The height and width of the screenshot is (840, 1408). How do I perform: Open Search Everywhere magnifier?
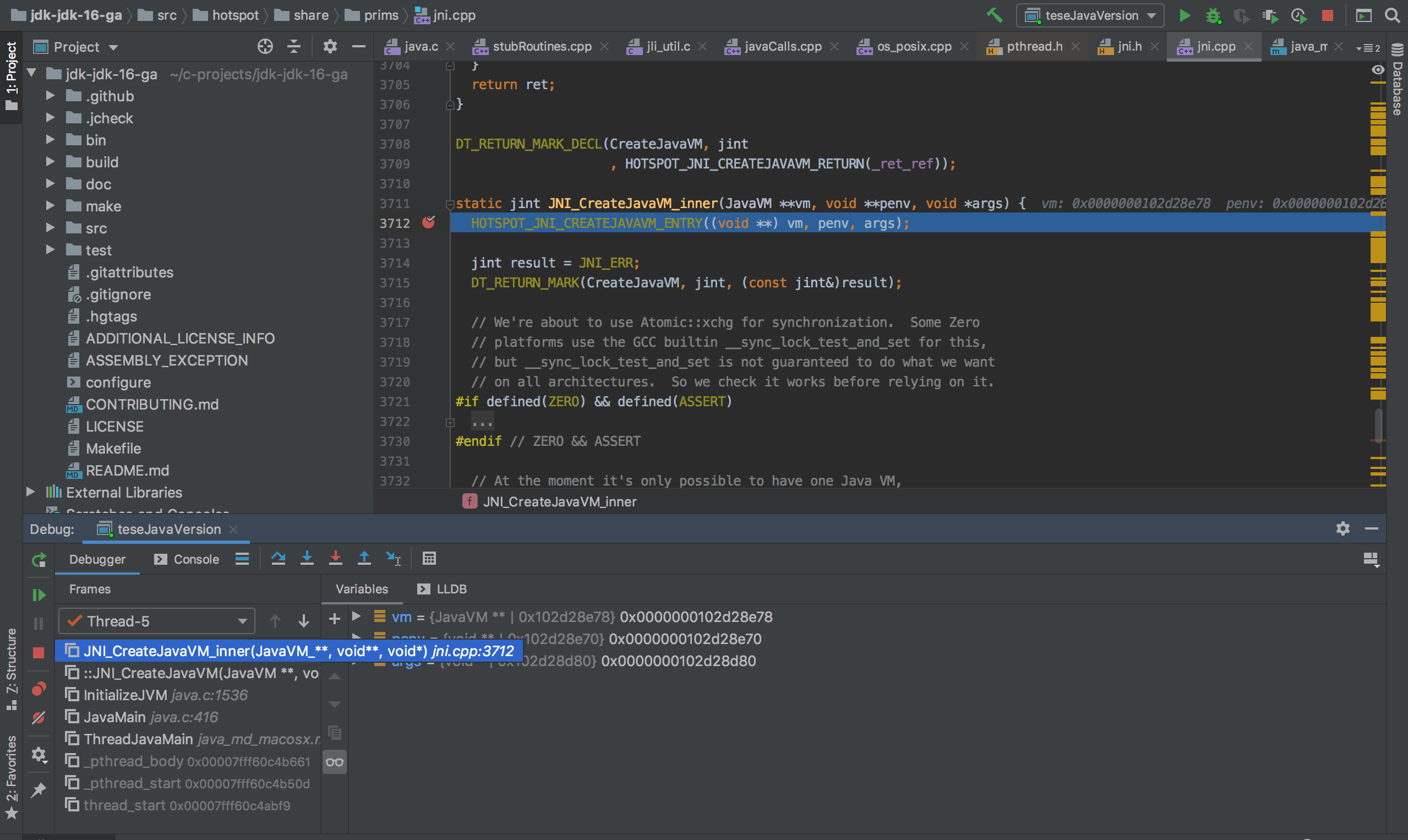1391,15
